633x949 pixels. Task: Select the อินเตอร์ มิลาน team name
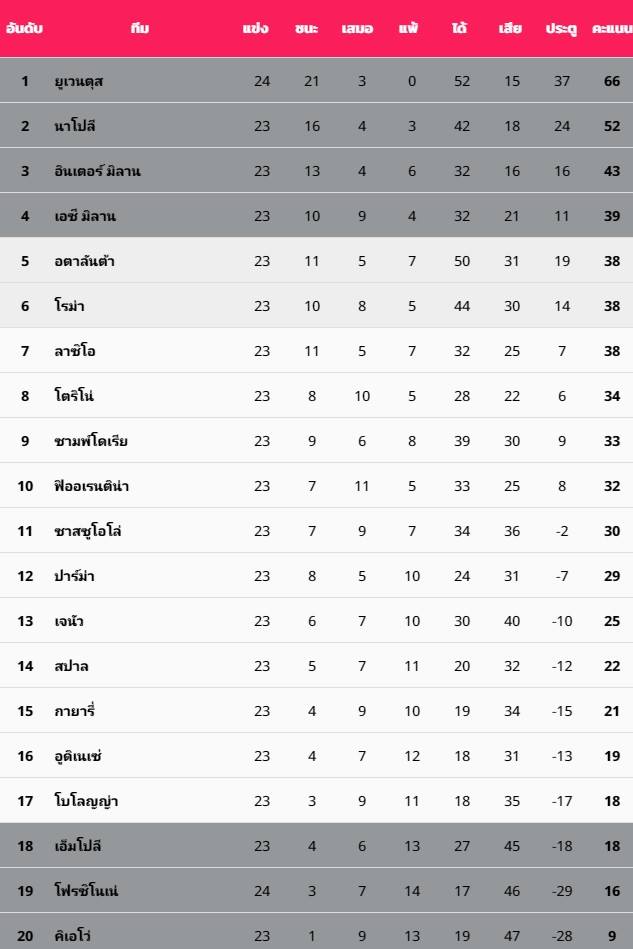97,171
